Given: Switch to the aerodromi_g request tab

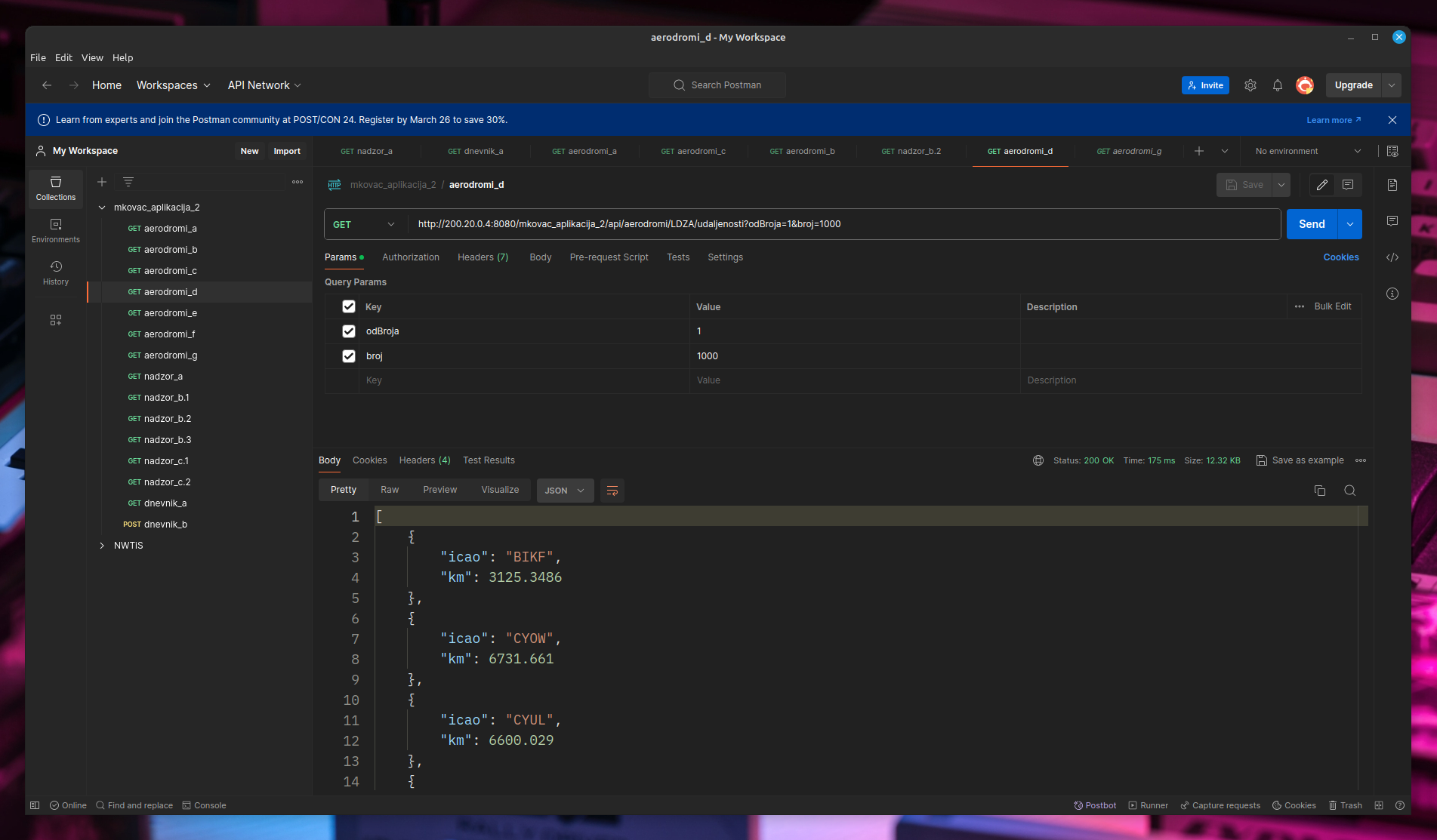Looking at the screenshot, I should click(1129, 151).
